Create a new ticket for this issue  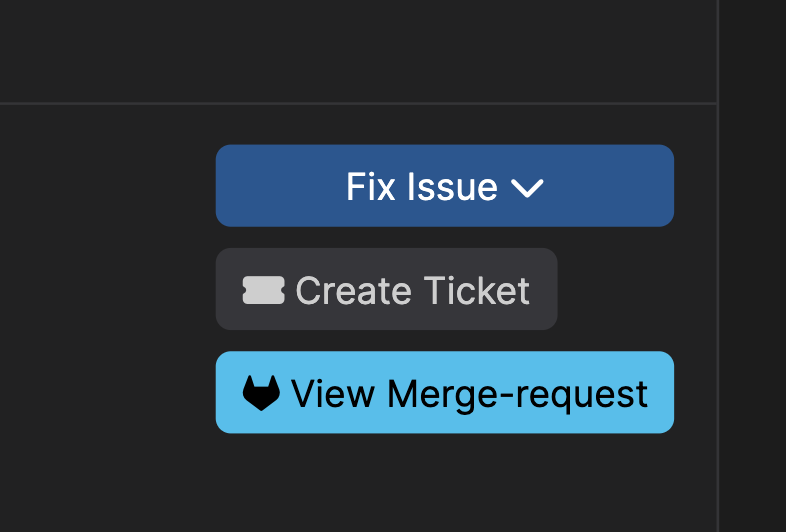[386, 289]
